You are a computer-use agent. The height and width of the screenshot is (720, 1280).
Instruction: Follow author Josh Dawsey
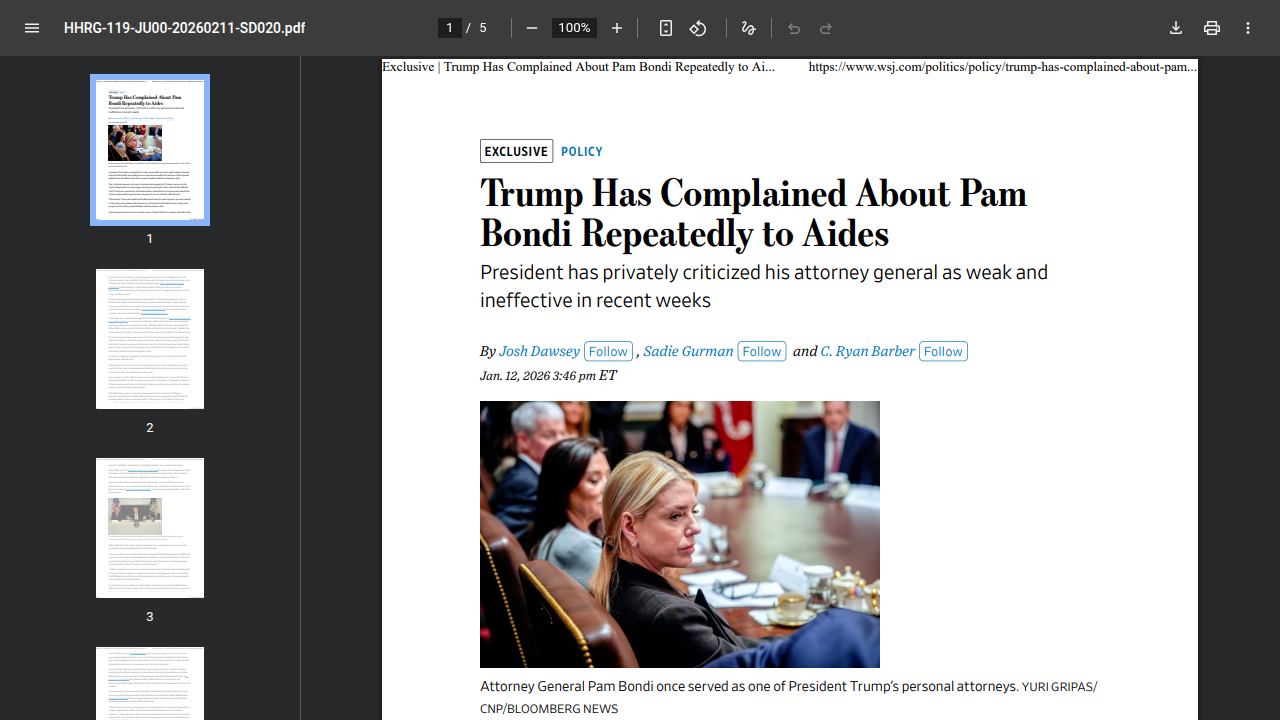coord(608,351)
